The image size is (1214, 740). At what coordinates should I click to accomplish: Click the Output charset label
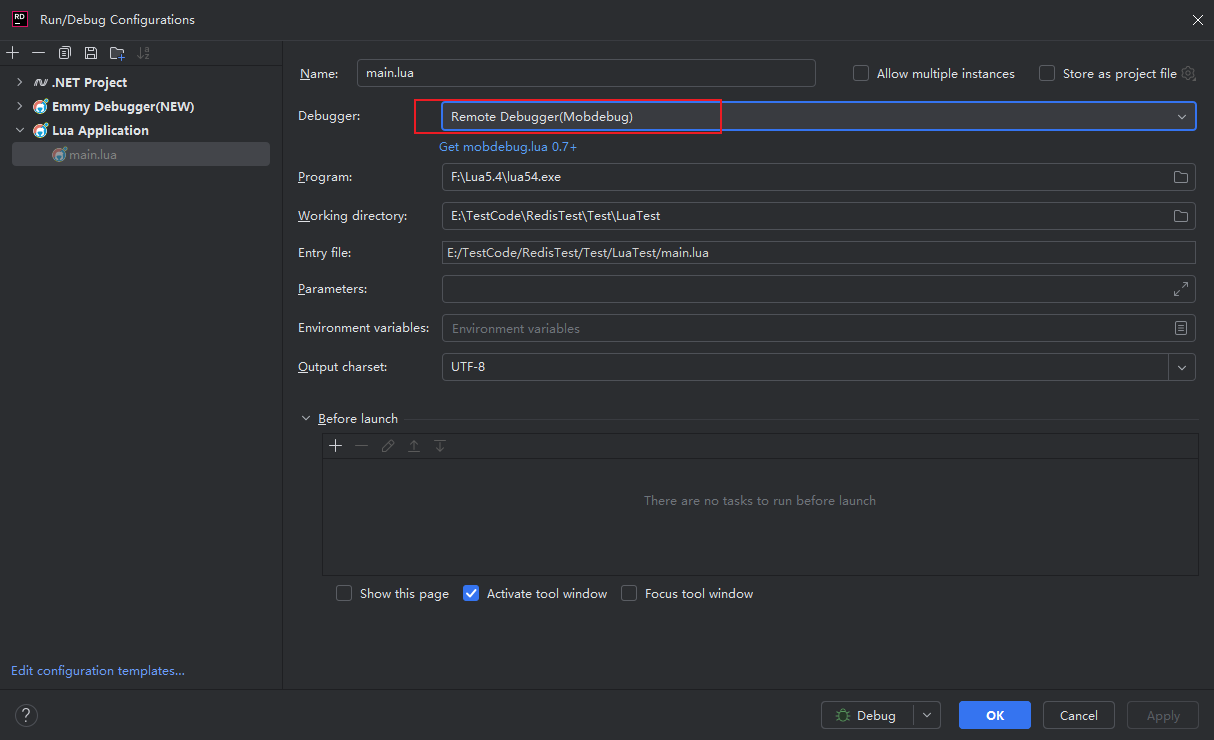click(x=342, y=367)
